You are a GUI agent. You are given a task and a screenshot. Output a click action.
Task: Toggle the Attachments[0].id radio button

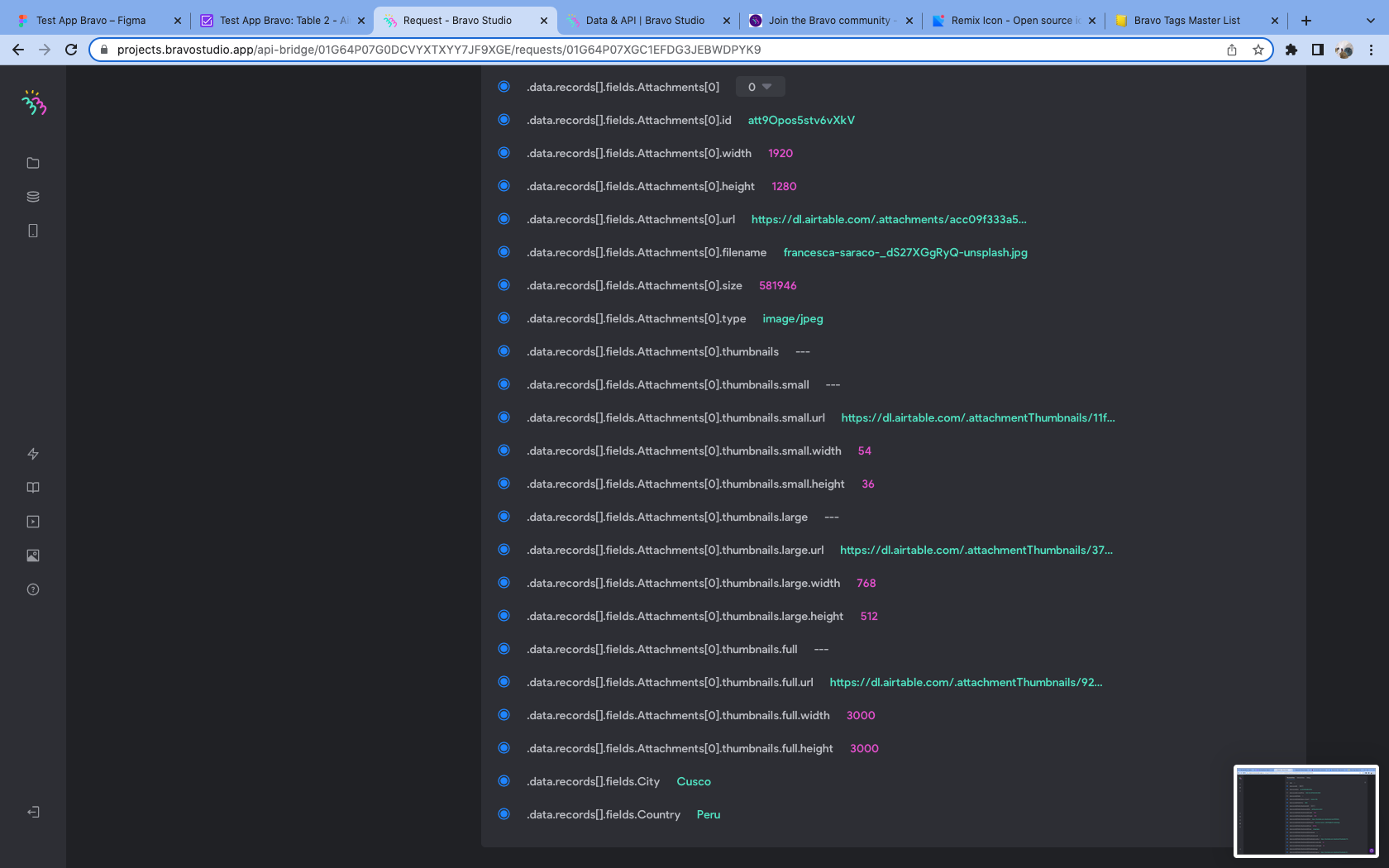tap(504, 120)
